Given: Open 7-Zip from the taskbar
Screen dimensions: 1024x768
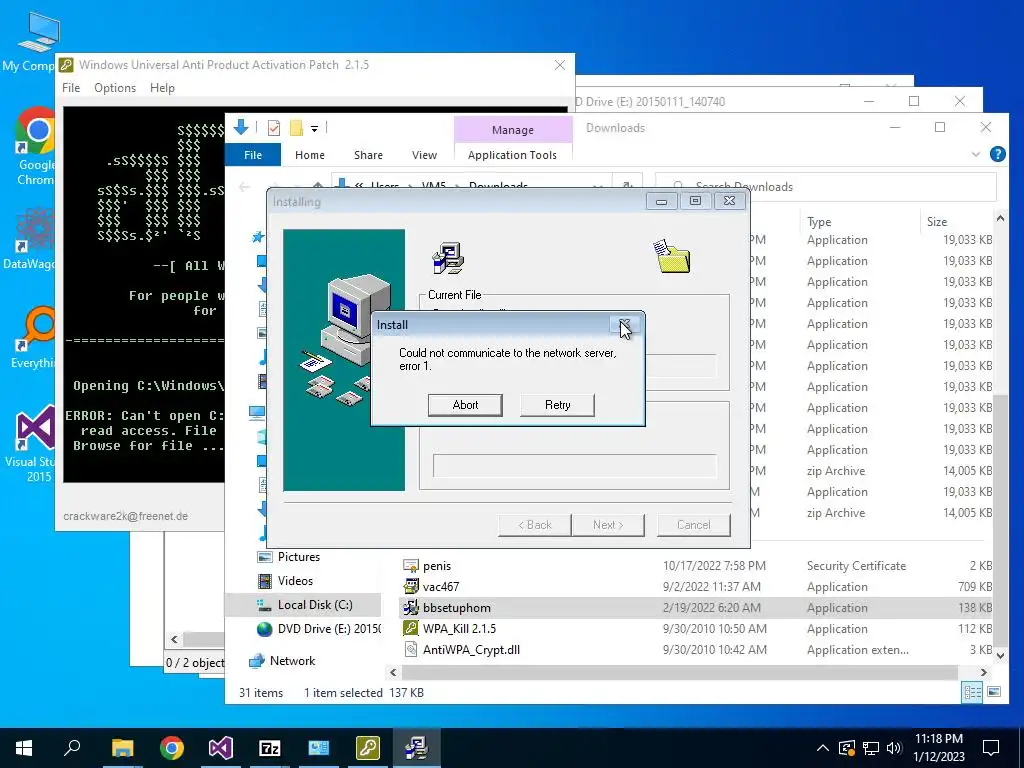Looking at the screenshot, I should 270,748.
